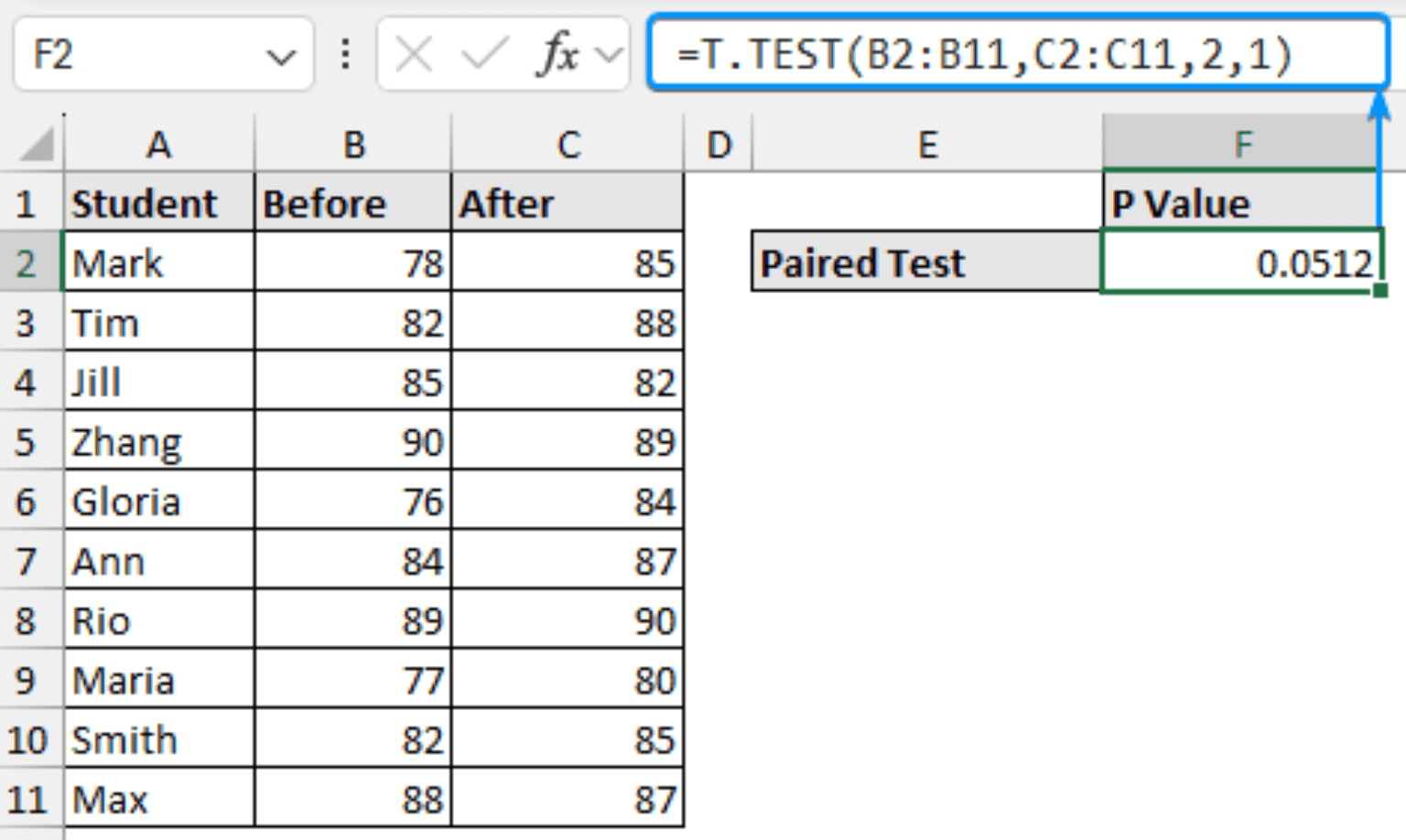
Task: Click the Enter checkmark formula icon
Action: tap(483, 55)
